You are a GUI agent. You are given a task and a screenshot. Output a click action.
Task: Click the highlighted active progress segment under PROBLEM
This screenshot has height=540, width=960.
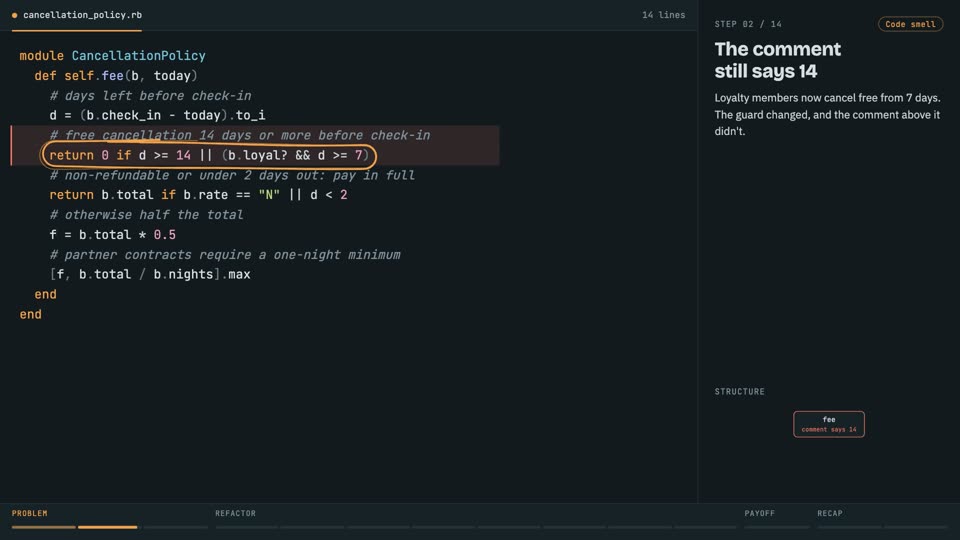(108, 527)
